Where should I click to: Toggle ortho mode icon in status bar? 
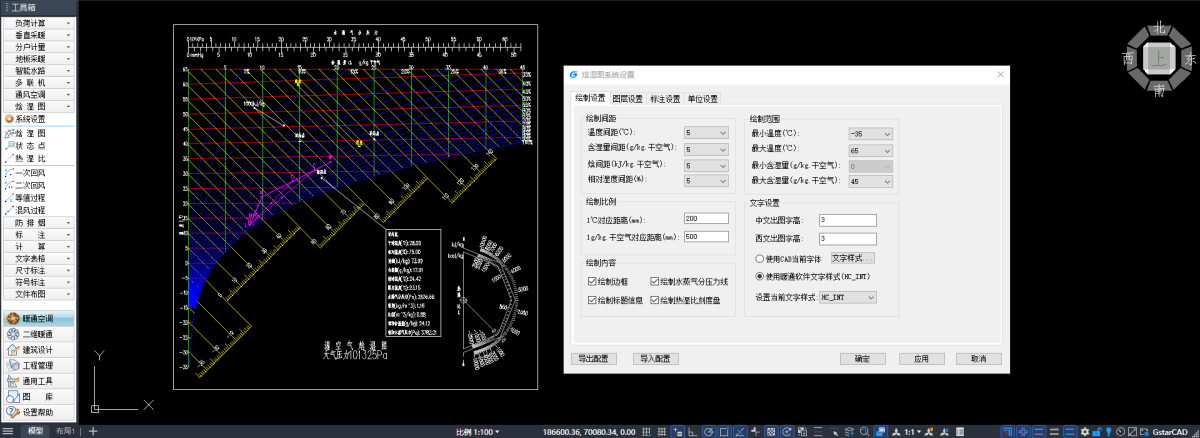tap(693, 431)
